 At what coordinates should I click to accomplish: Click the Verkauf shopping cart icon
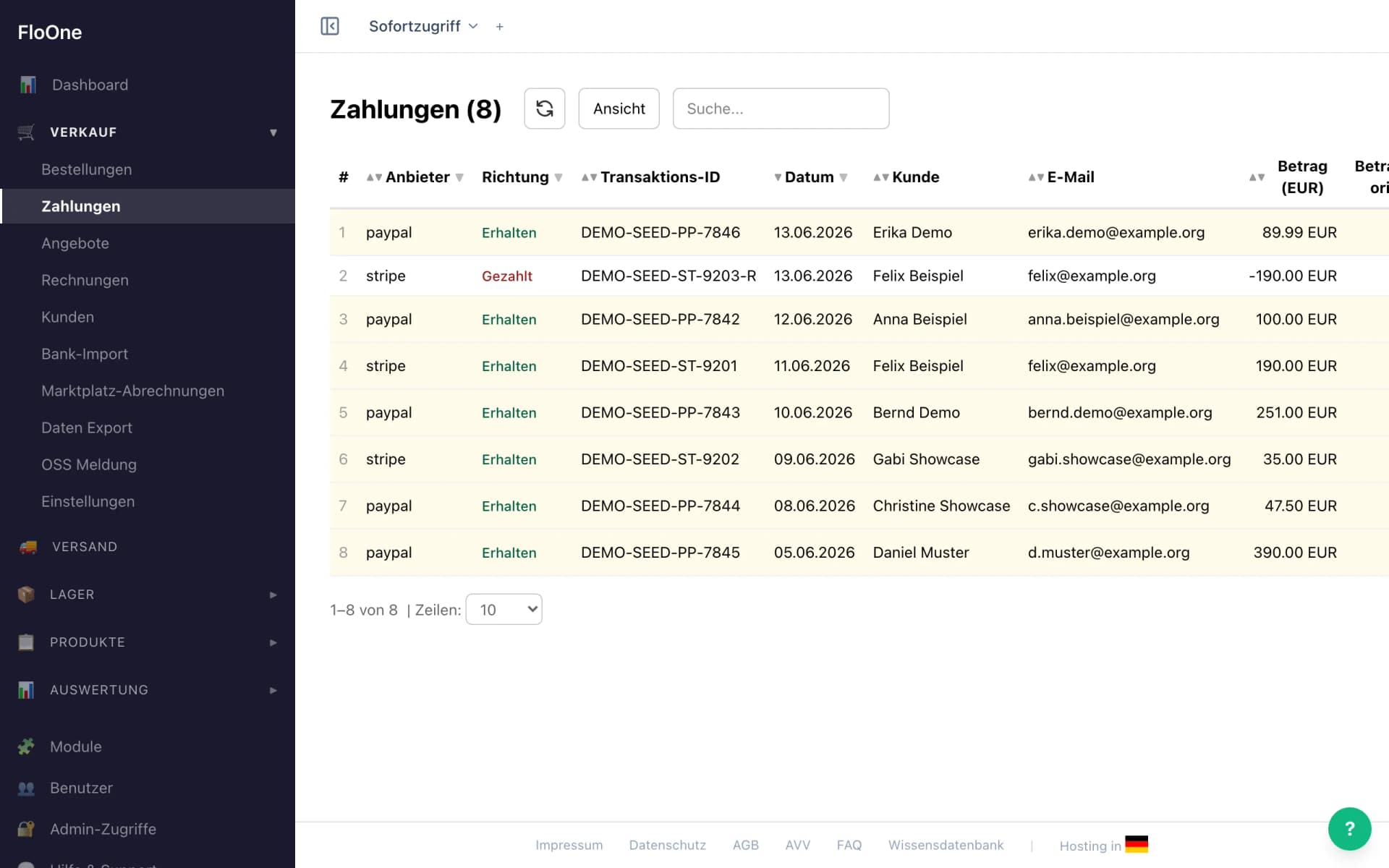click(x=26, y=132)
